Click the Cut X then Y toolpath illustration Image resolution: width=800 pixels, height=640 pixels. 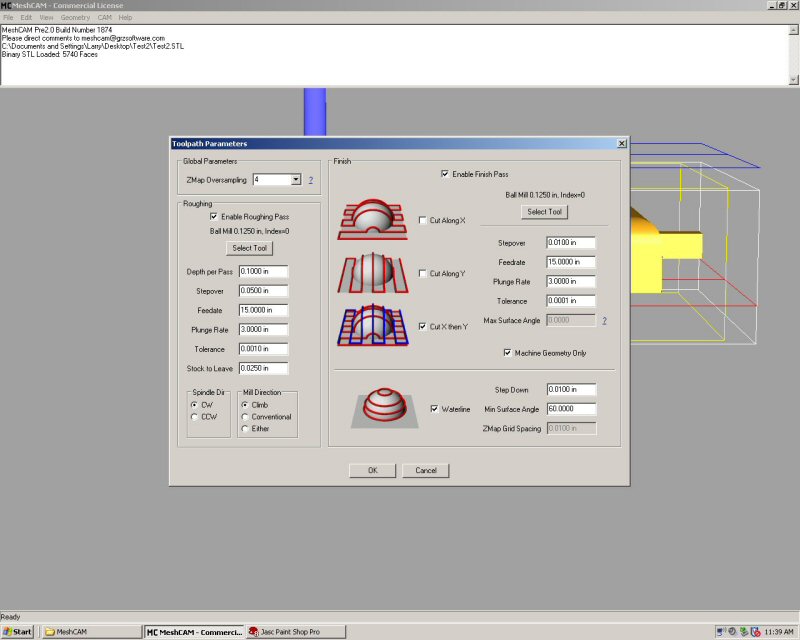373,326
